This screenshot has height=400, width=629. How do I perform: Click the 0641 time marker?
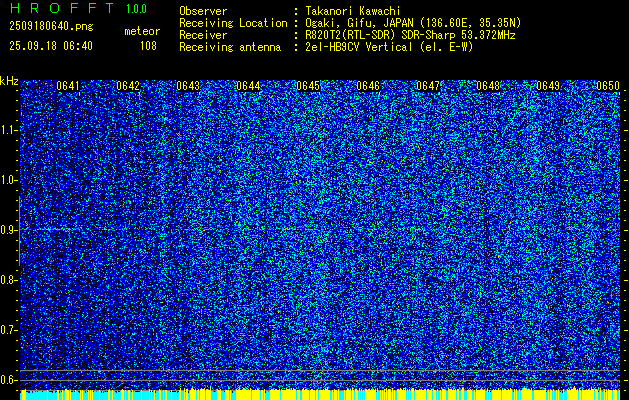click(68, 86)
